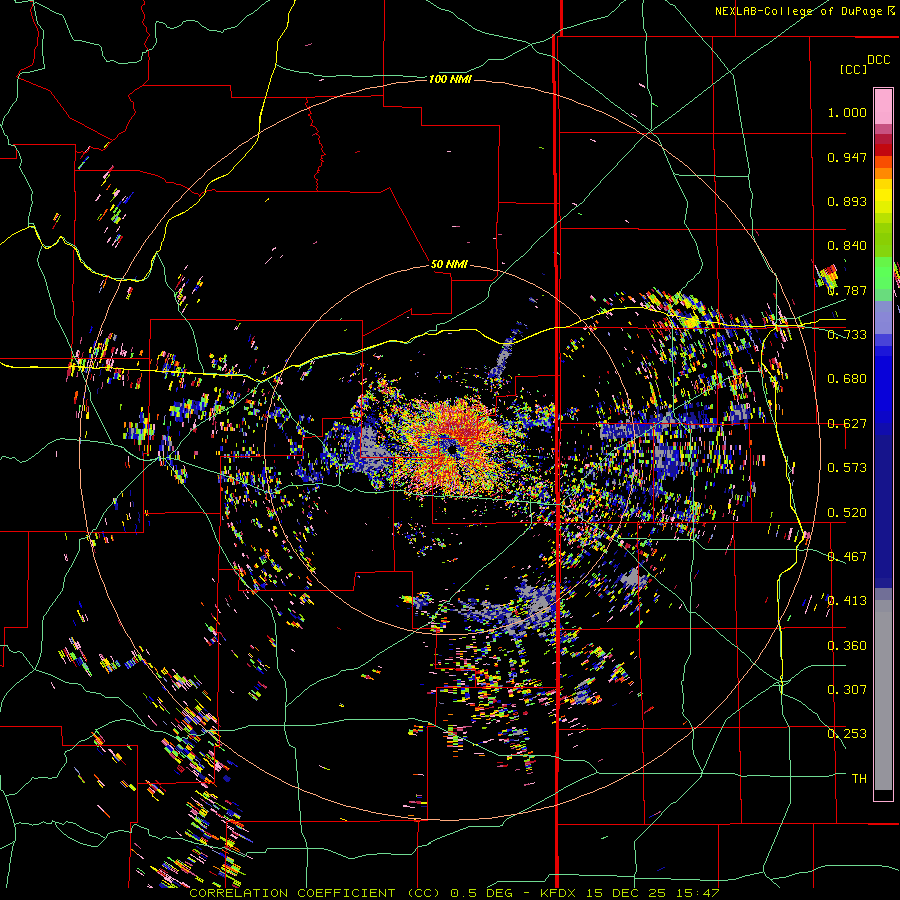Click the 0.680 legend value
900x900 pixels.
click(847, 379)
